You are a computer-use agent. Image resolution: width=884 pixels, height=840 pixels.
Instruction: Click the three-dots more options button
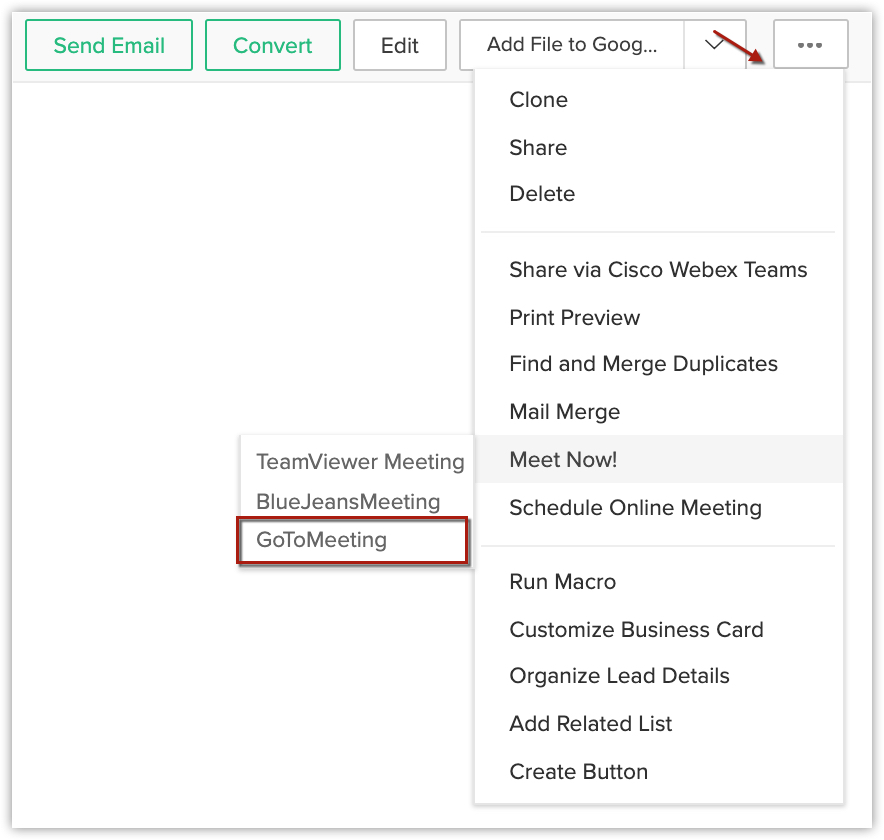click(810, 45)
